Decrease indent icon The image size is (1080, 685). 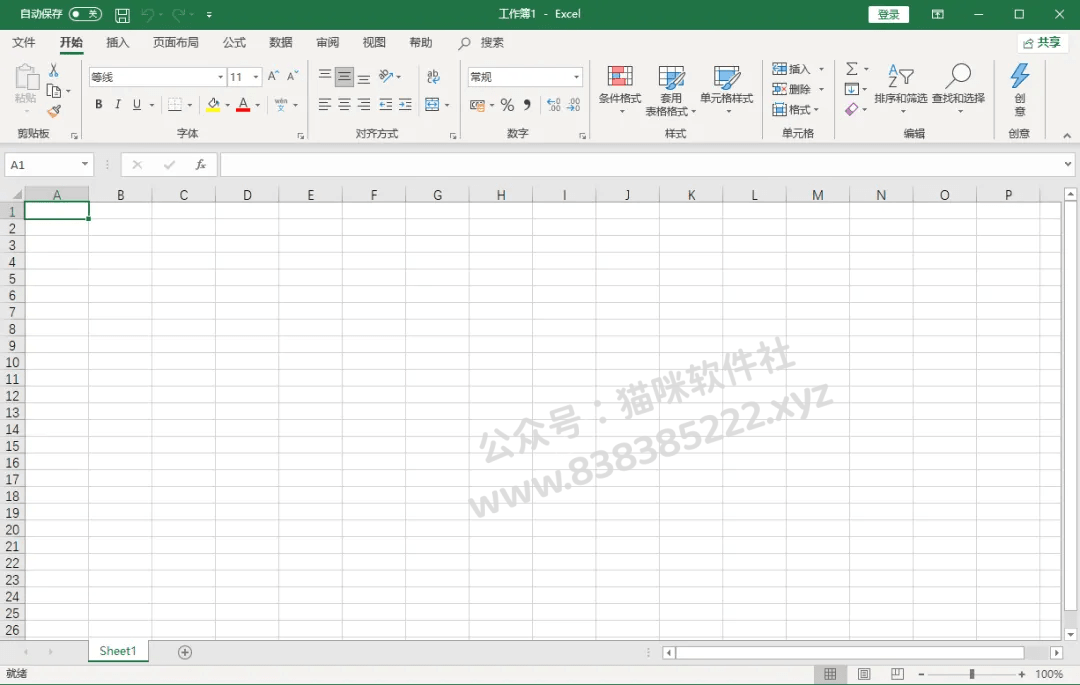point(386,105)
